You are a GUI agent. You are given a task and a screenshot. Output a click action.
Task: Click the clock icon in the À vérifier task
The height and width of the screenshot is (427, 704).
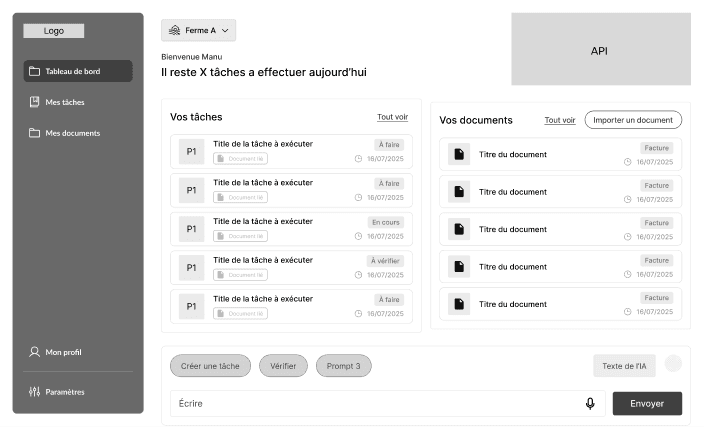(358, 275)
